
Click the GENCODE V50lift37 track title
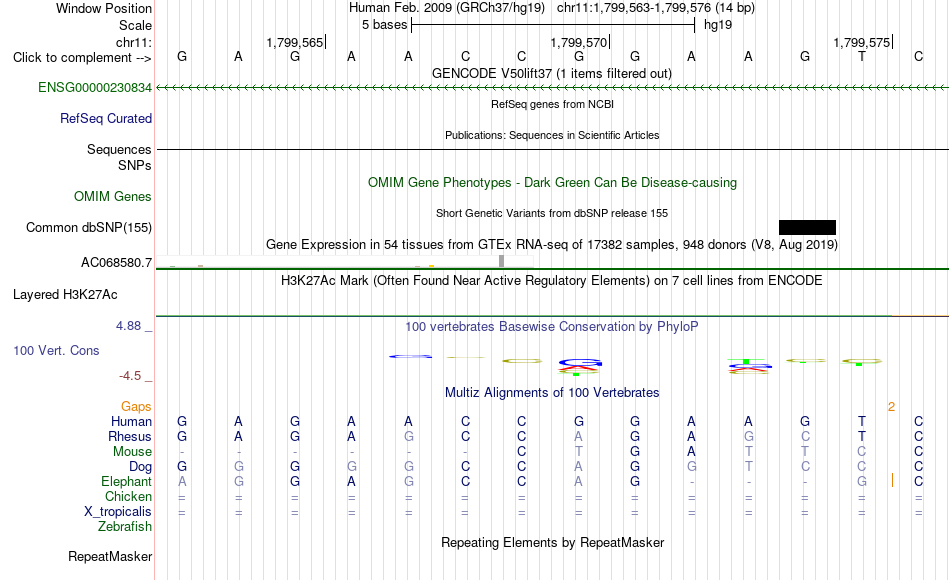tap(551, 73)
